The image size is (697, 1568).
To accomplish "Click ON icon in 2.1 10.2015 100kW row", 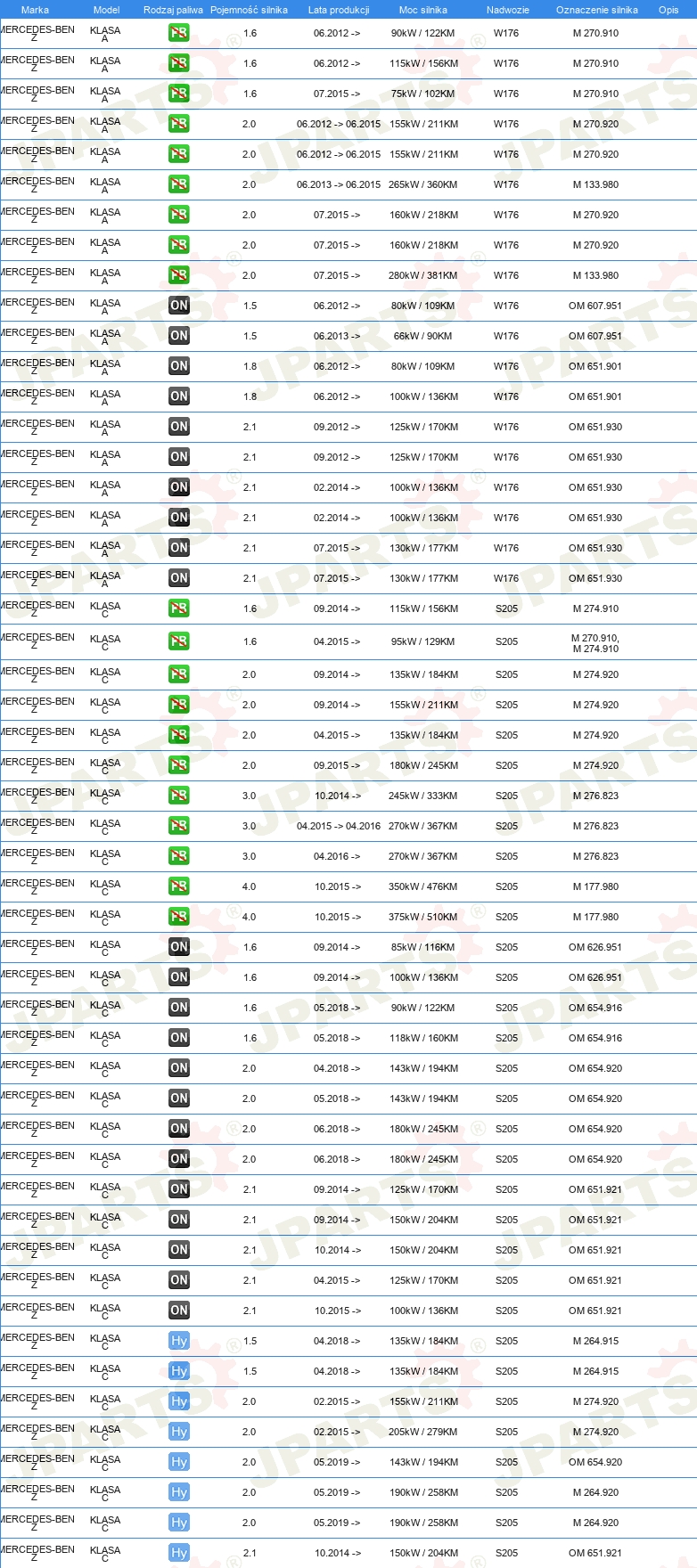I will coord(179,1311).
